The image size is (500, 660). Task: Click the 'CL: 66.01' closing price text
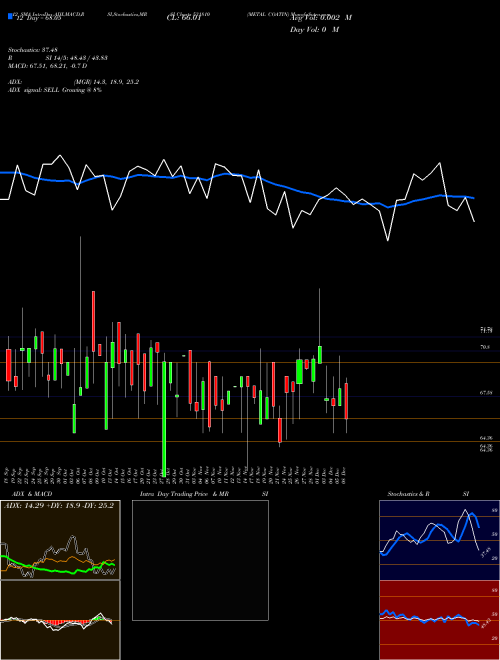pyautogui.click(x=184, y=18)
